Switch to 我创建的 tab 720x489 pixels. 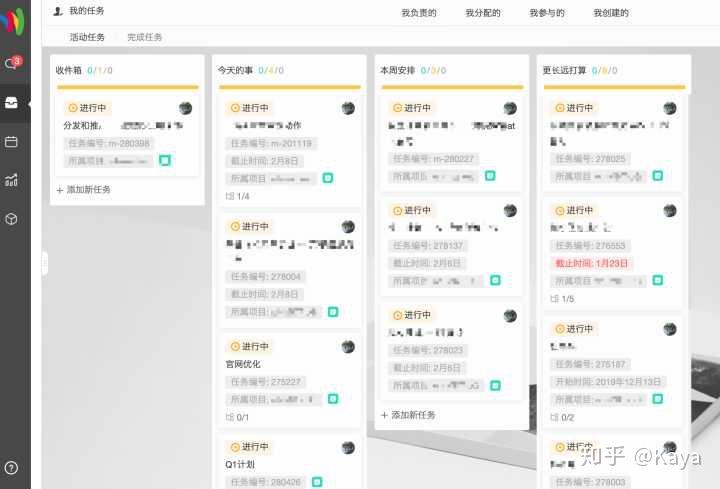point(611,13)
